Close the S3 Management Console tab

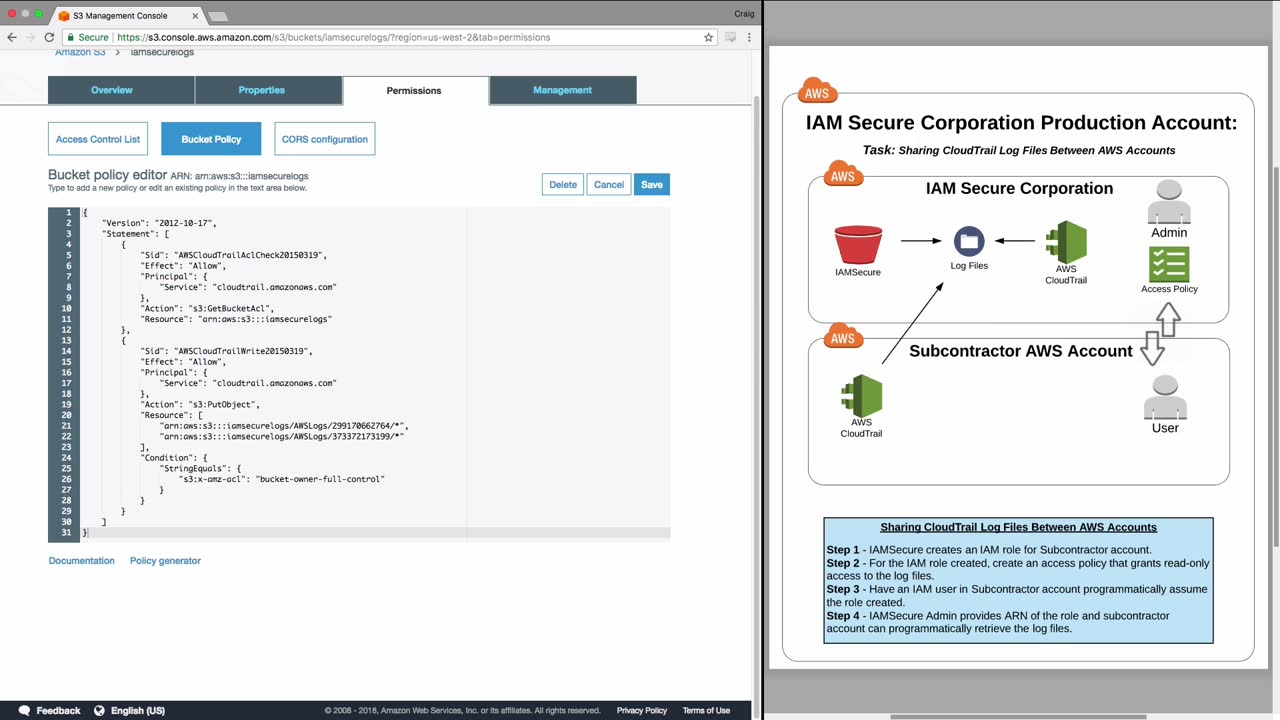[195, 16]
